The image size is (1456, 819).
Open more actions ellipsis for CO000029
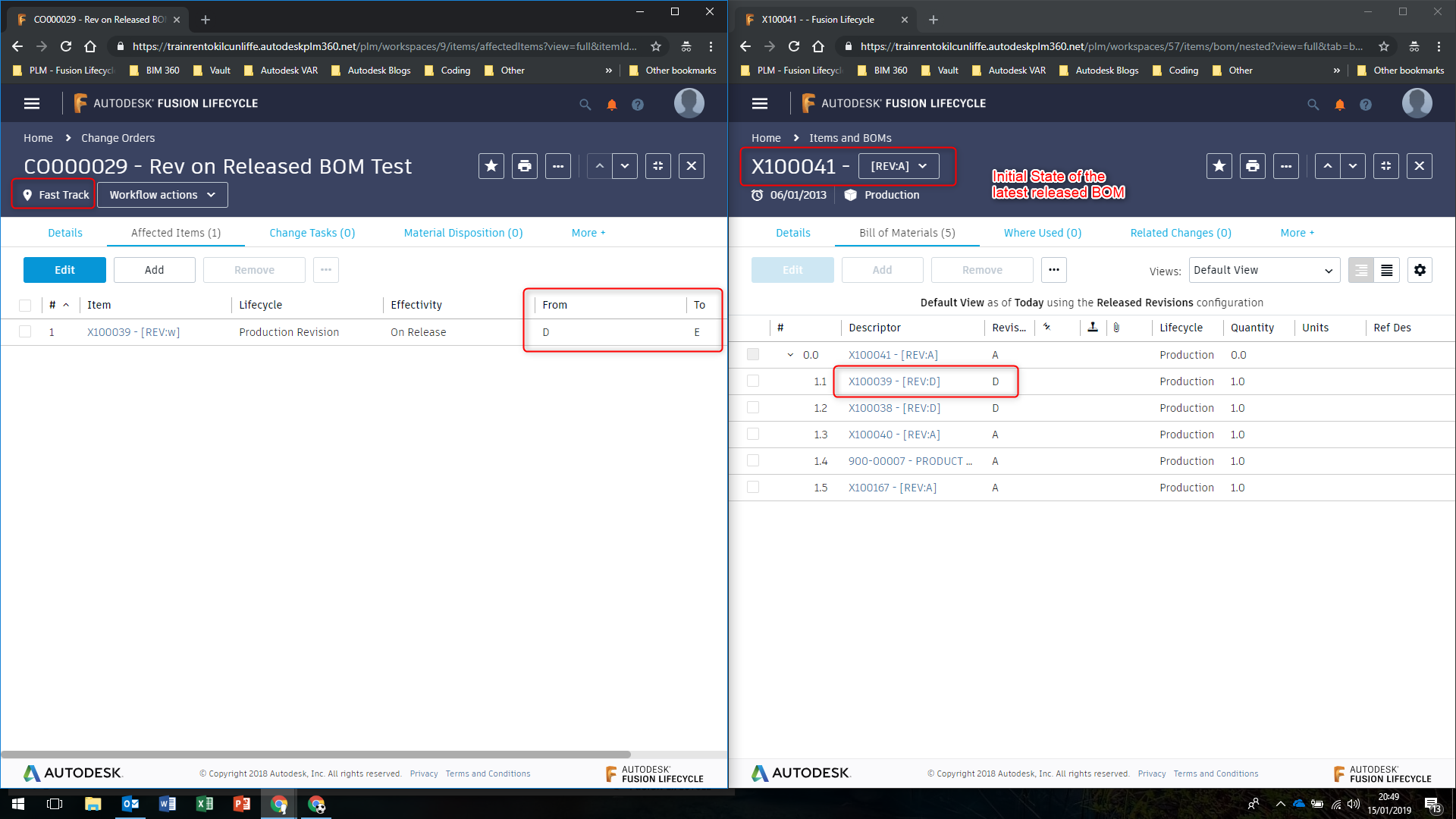click(558, 166)
